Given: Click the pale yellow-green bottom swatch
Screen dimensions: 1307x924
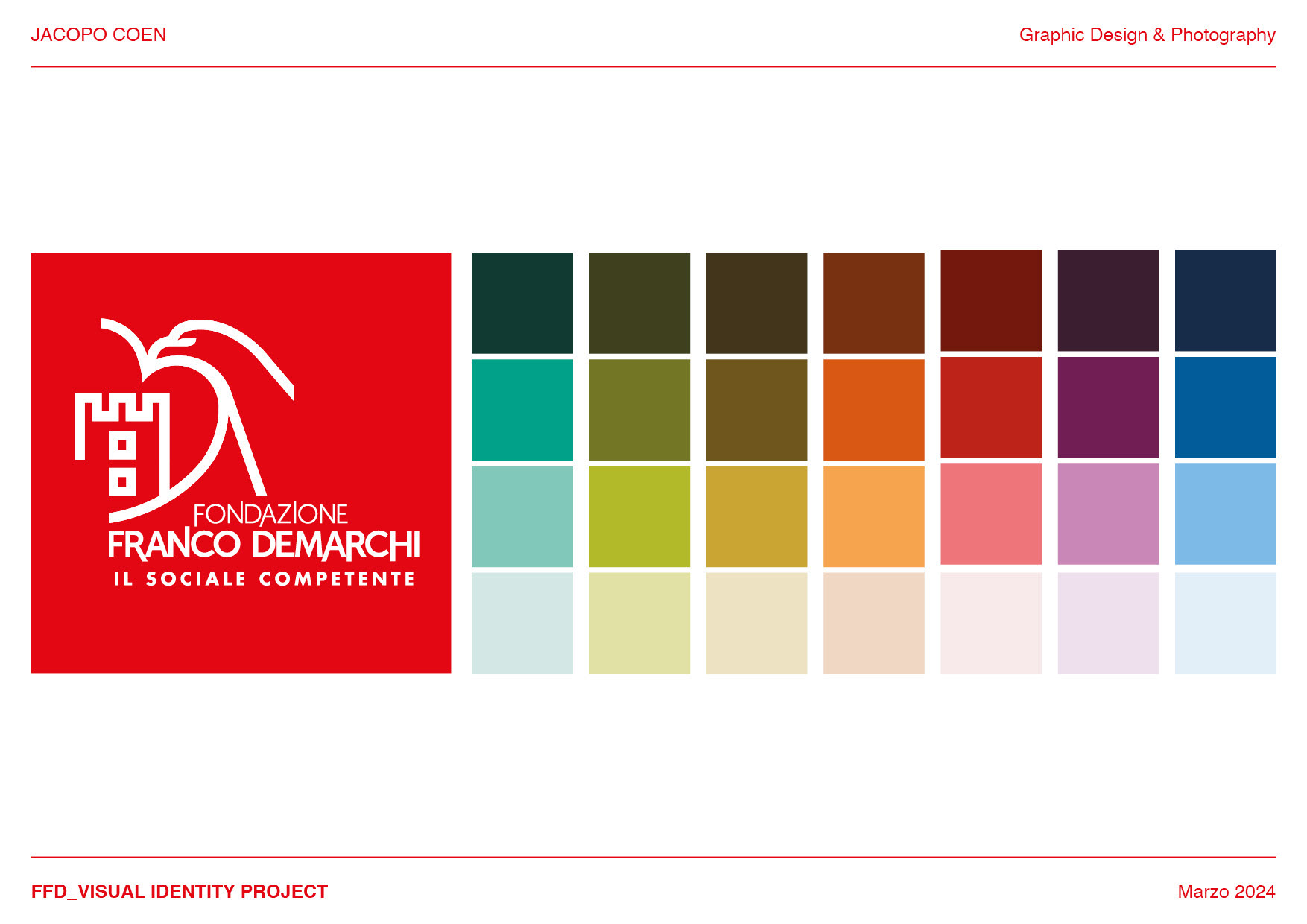Looking at the screenshot, I should coord(639,623).
